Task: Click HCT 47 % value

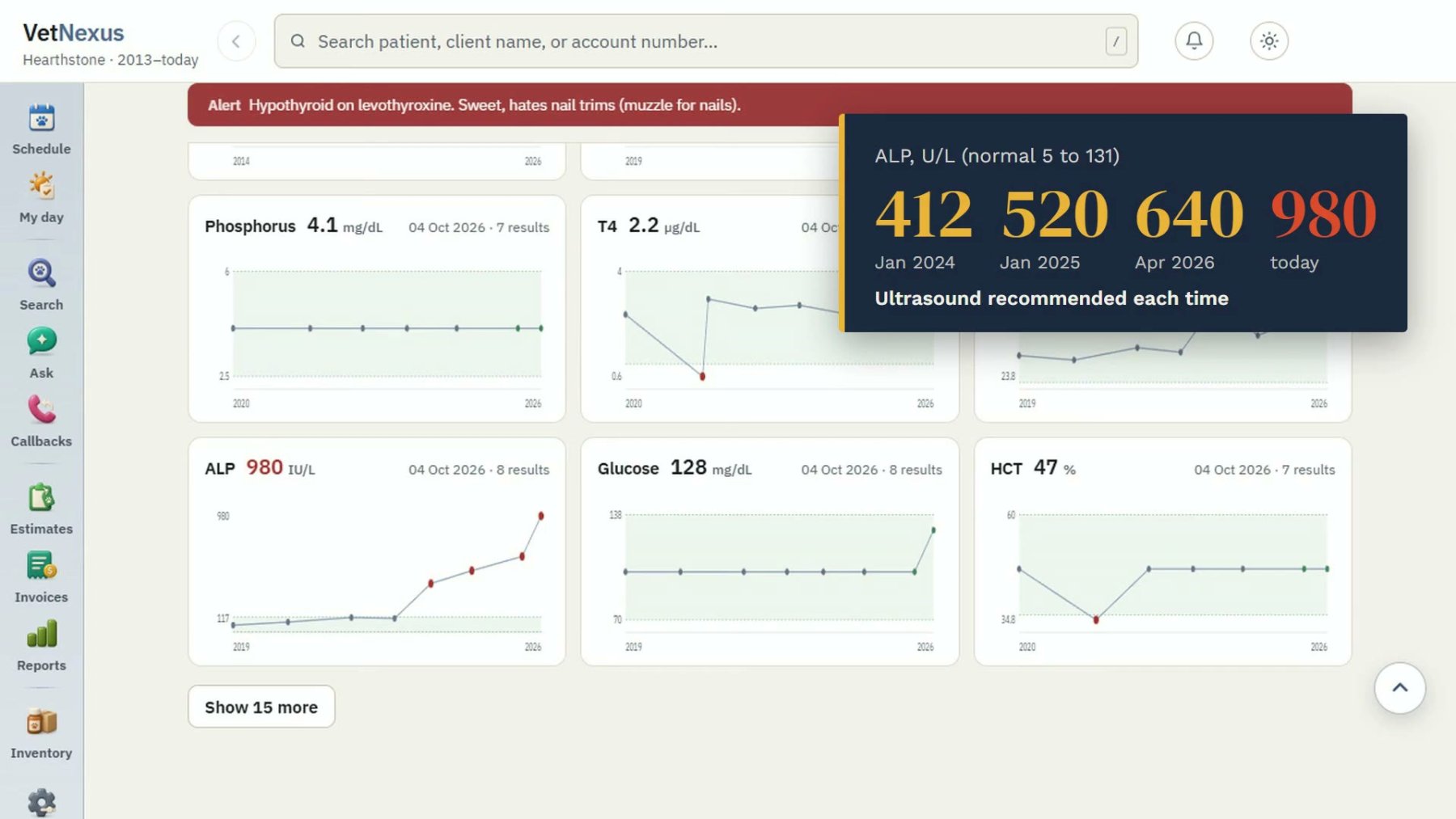Action: point(1055,468)
